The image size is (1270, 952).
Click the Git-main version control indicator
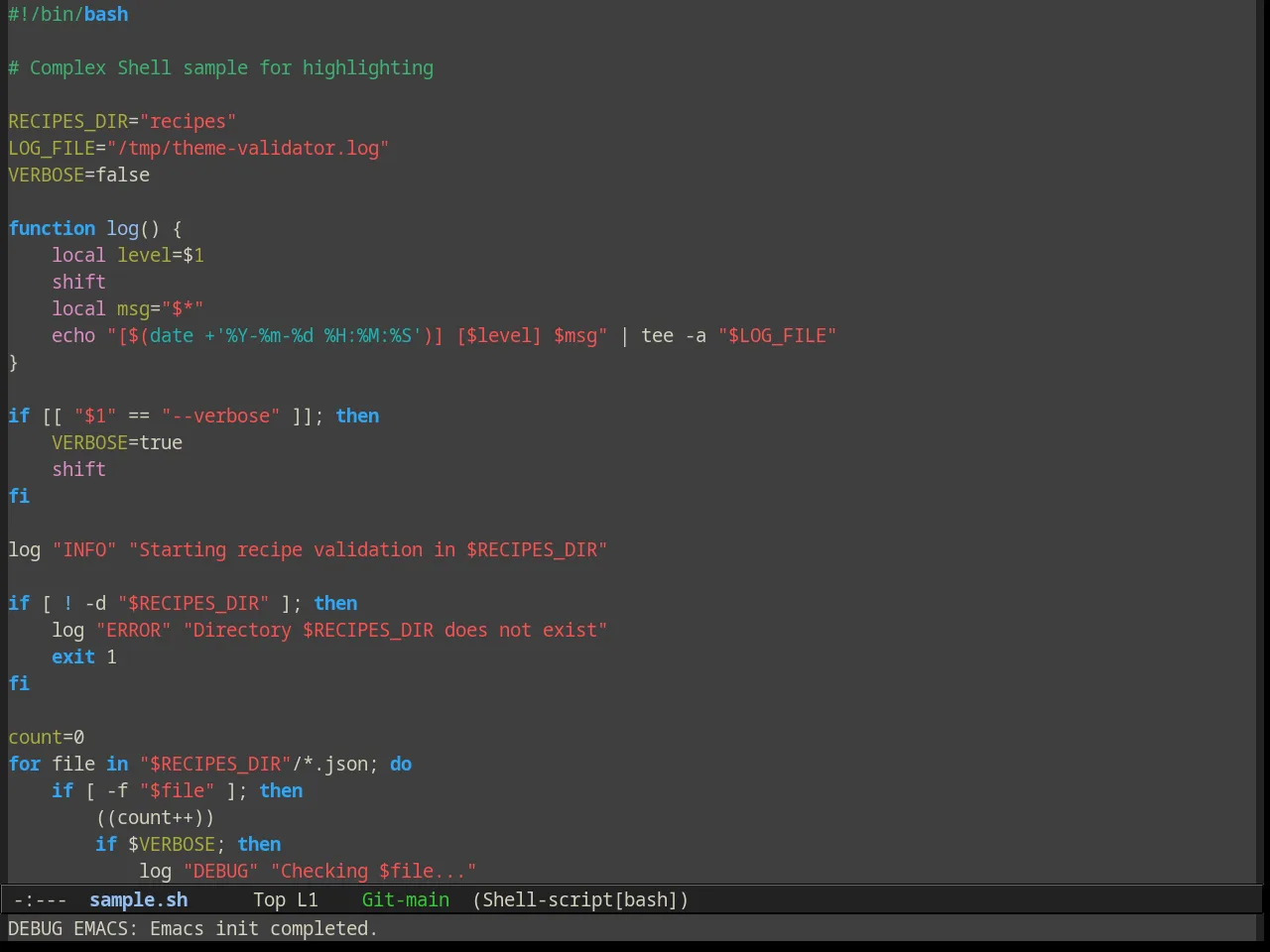click(x=405, y=899)
